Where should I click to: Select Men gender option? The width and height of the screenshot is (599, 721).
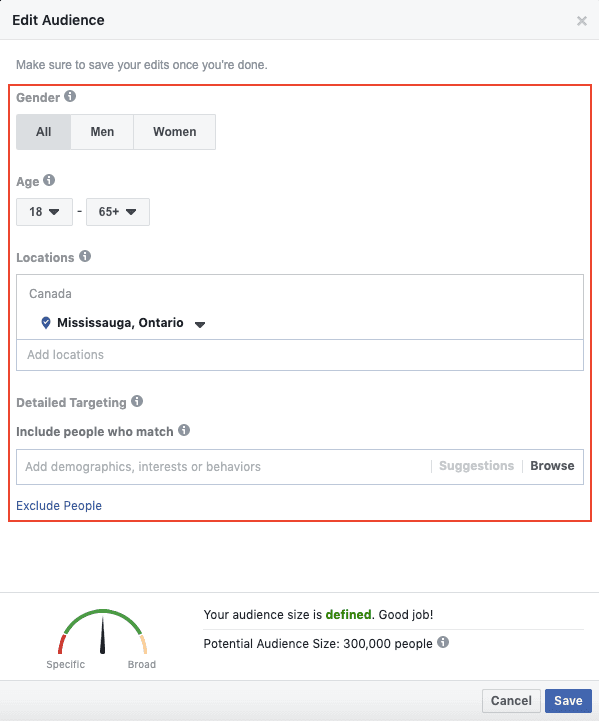pyautogui.click(x=102, y=132)
